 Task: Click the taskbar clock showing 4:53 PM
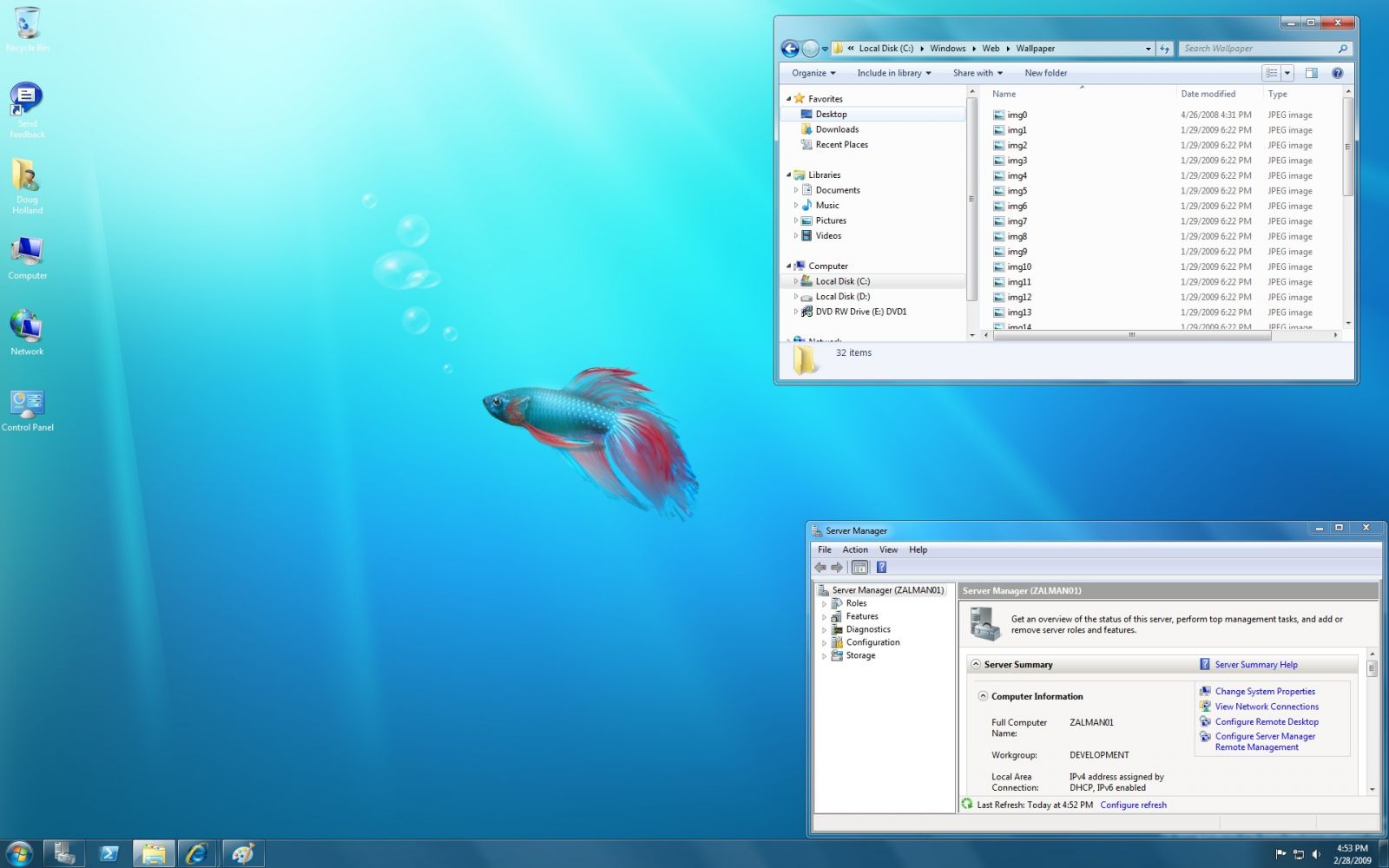click(1352, 854)
